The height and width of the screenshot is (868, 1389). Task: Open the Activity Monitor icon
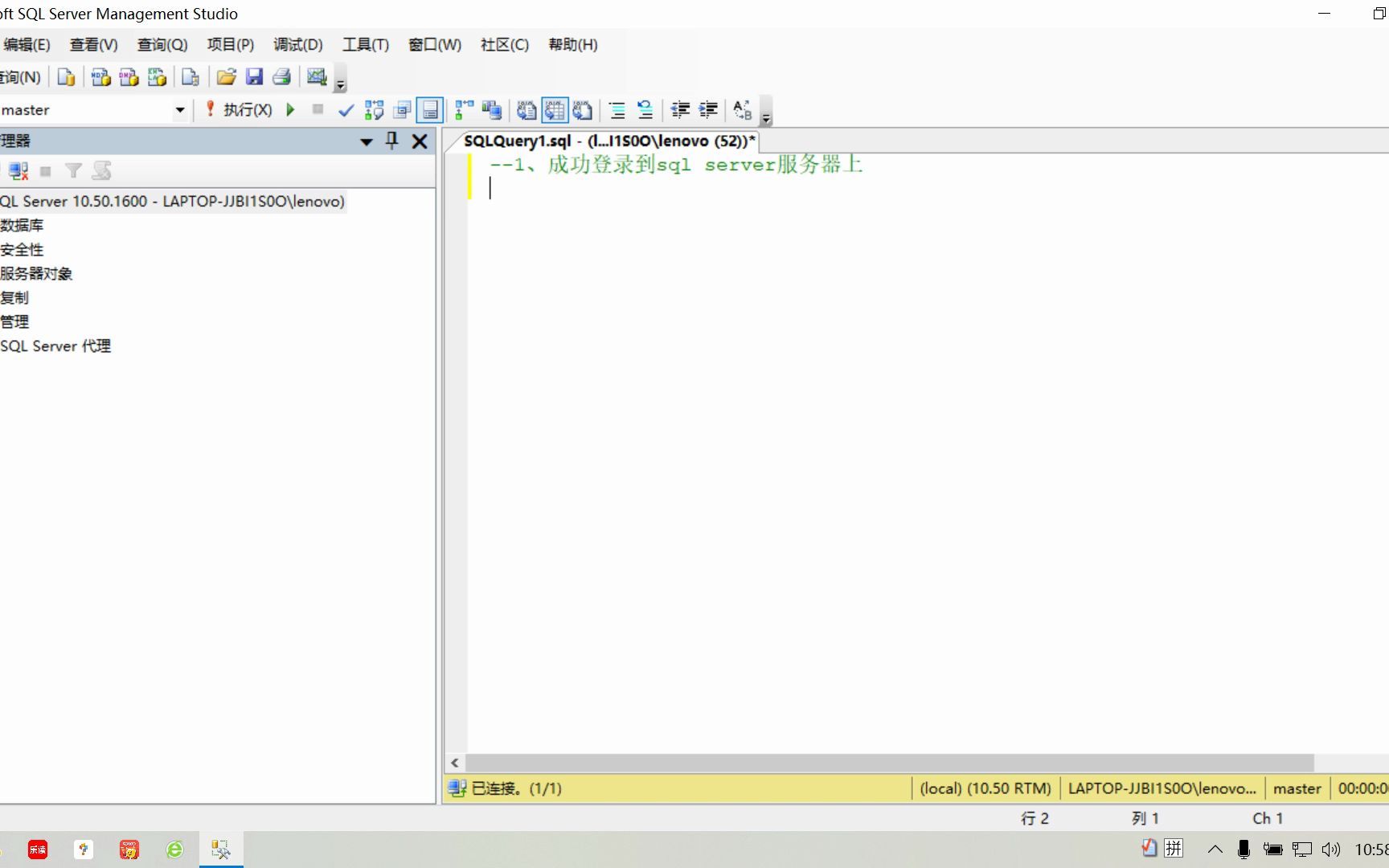tap(317, 77)
